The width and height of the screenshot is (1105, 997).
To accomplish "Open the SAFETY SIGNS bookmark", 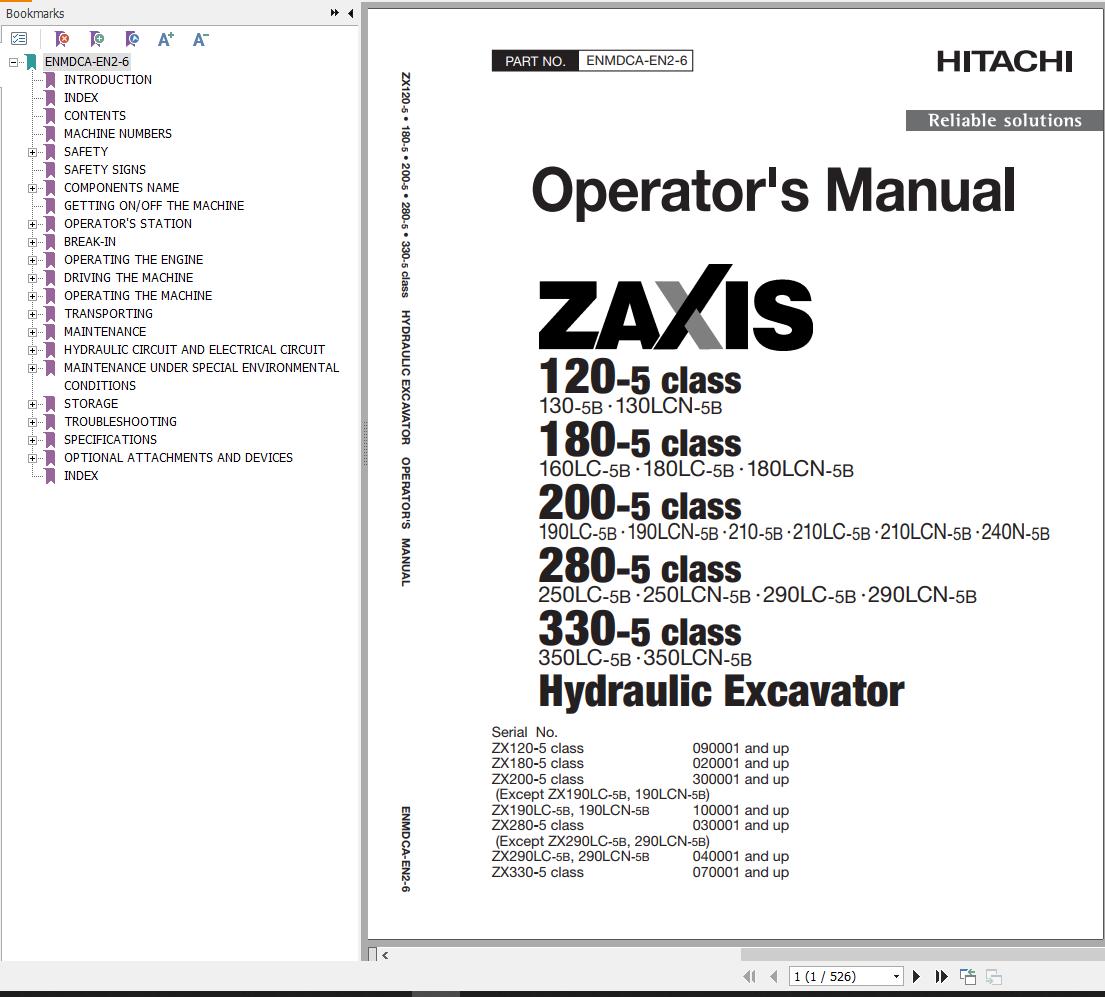I will click(x=105, y=169).
